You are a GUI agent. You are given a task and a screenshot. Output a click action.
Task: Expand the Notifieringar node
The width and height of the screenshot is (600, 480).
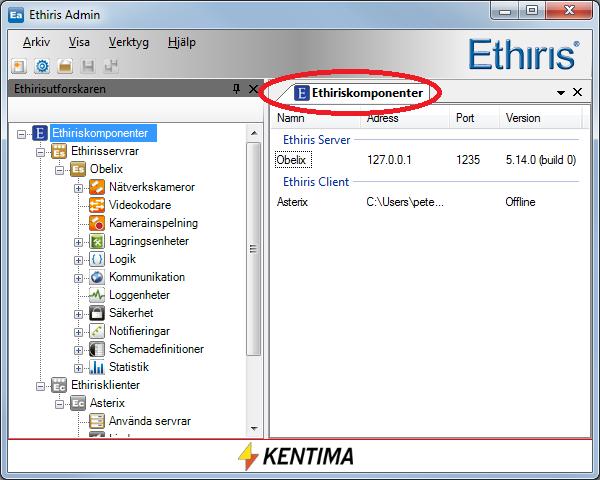pyautogui.click(x=78, y=332)
